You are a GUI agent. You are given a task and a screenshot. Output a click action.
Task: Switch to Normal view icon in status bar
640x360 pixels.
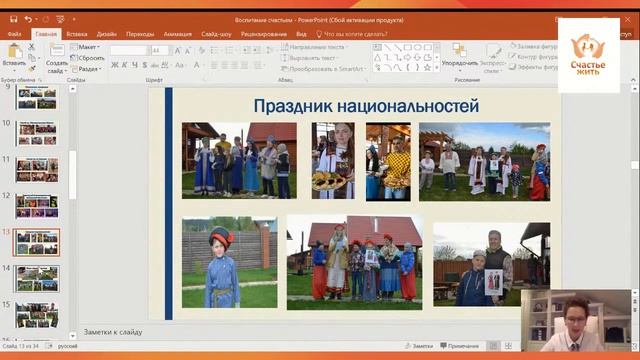[493, 346]
